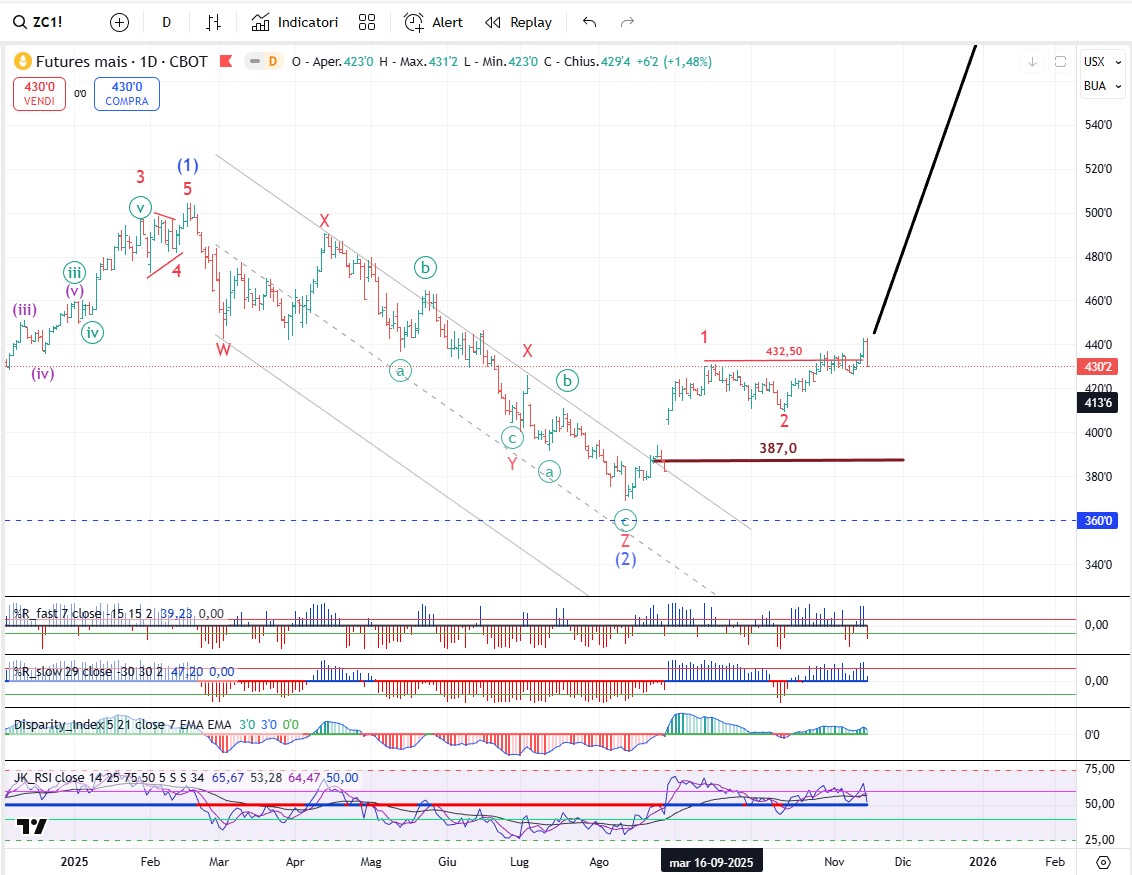1132x875 pixels.
Task: Open symbol search for ZC1!
Action: click(38, 22)
